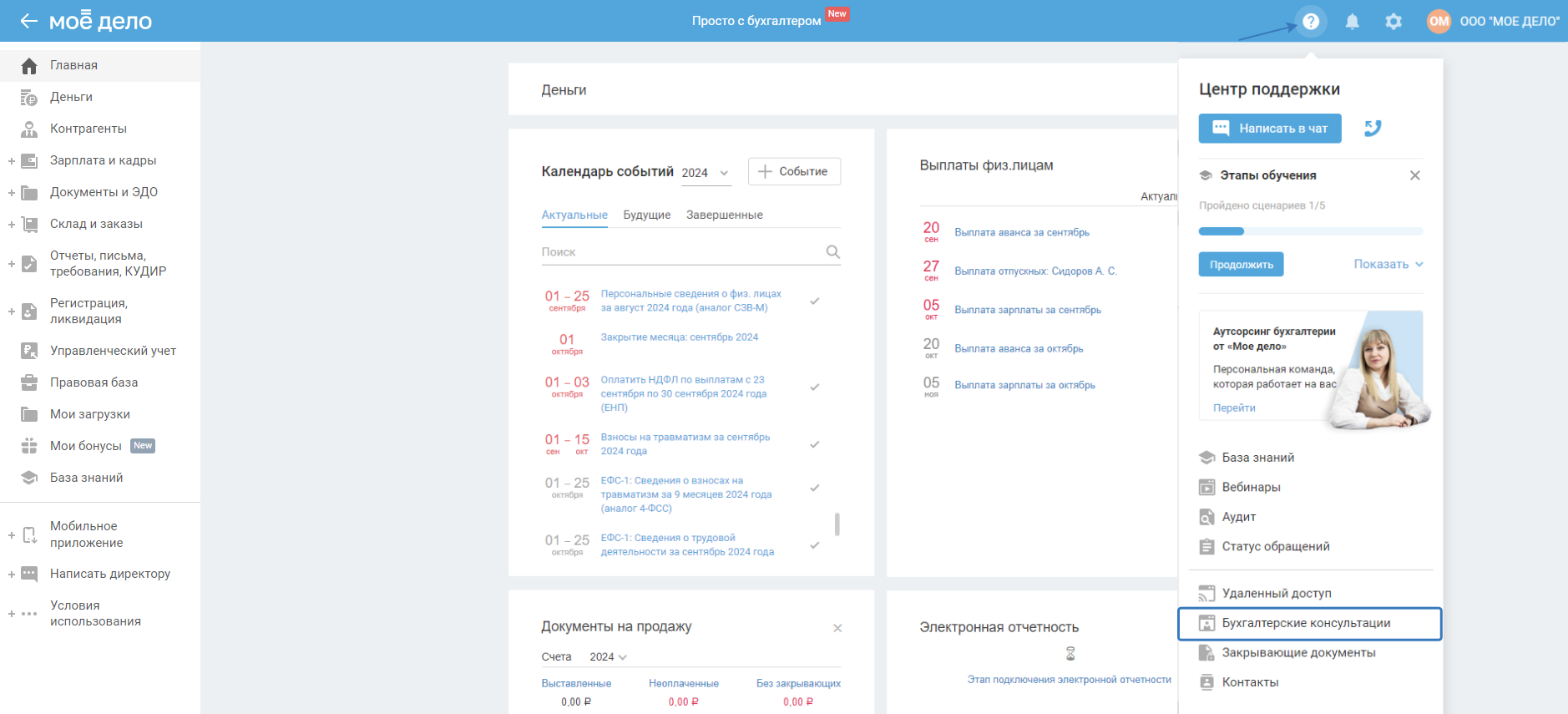The height and width of the screenshot is (714, 1568).
Task: Check off ЕФС-1 травматизм за 9 месяцев event
Action: (815, 488)
